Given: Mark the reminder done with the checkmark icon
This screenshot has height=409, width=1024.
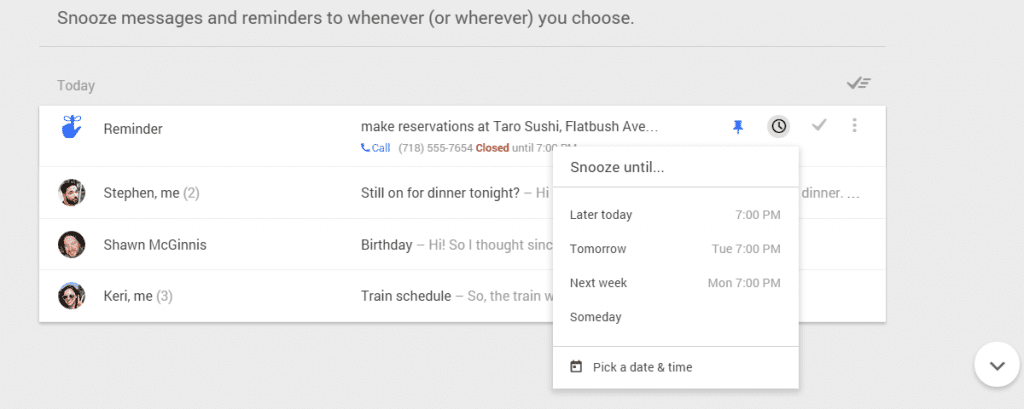Looking at the screenshot, I should point(819,125).
